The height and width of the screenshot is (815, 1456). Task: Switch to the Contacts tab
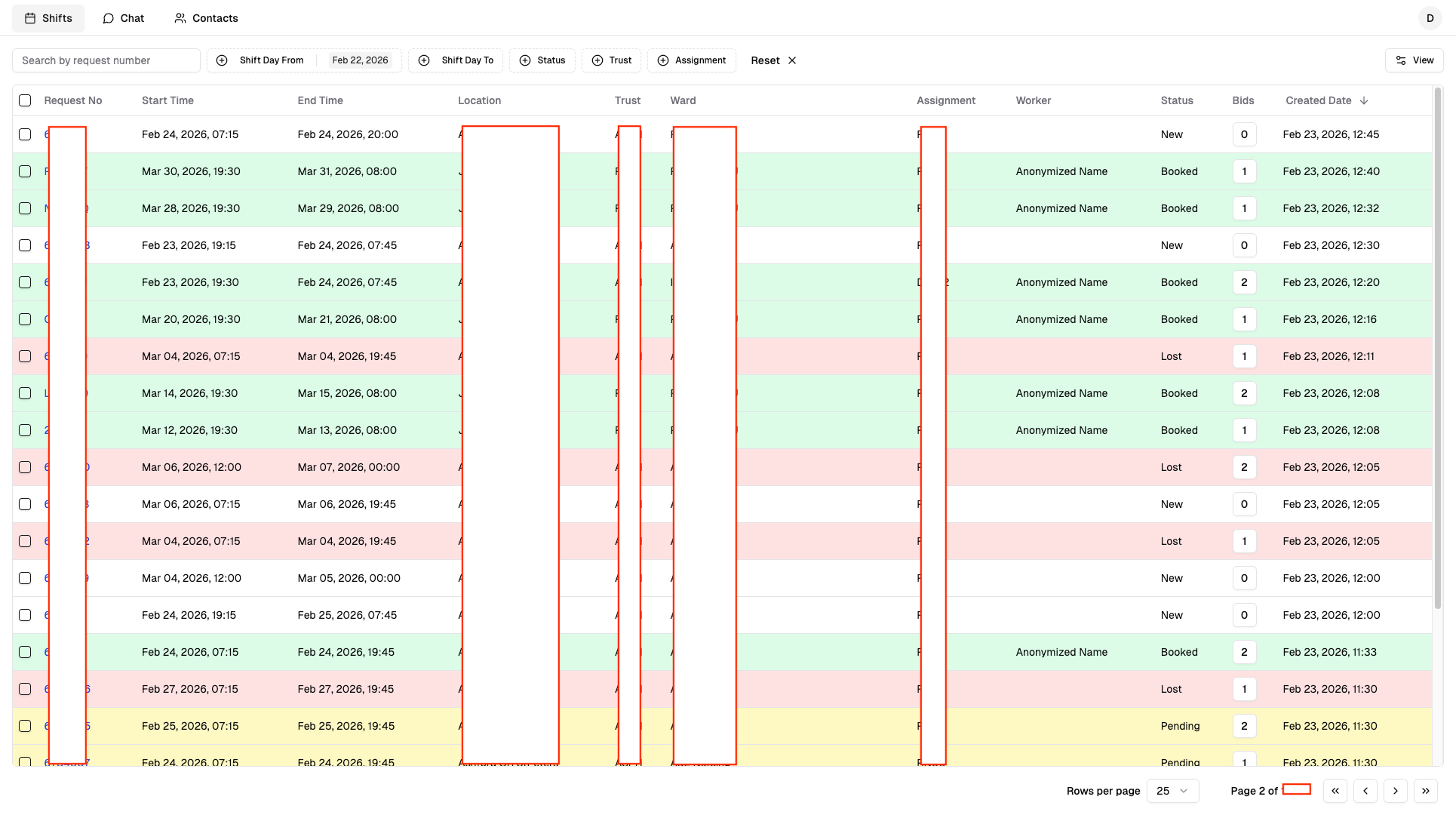205,18
